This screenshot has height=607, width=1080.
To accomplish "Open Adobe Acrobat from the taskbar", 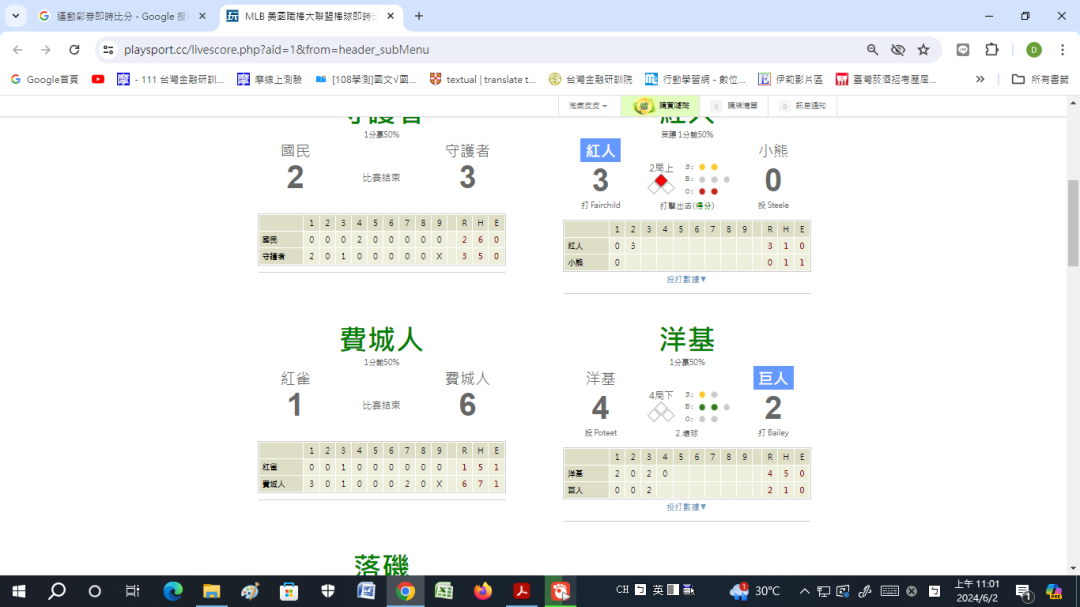I will pyautogui.click(x=521, y=591).
